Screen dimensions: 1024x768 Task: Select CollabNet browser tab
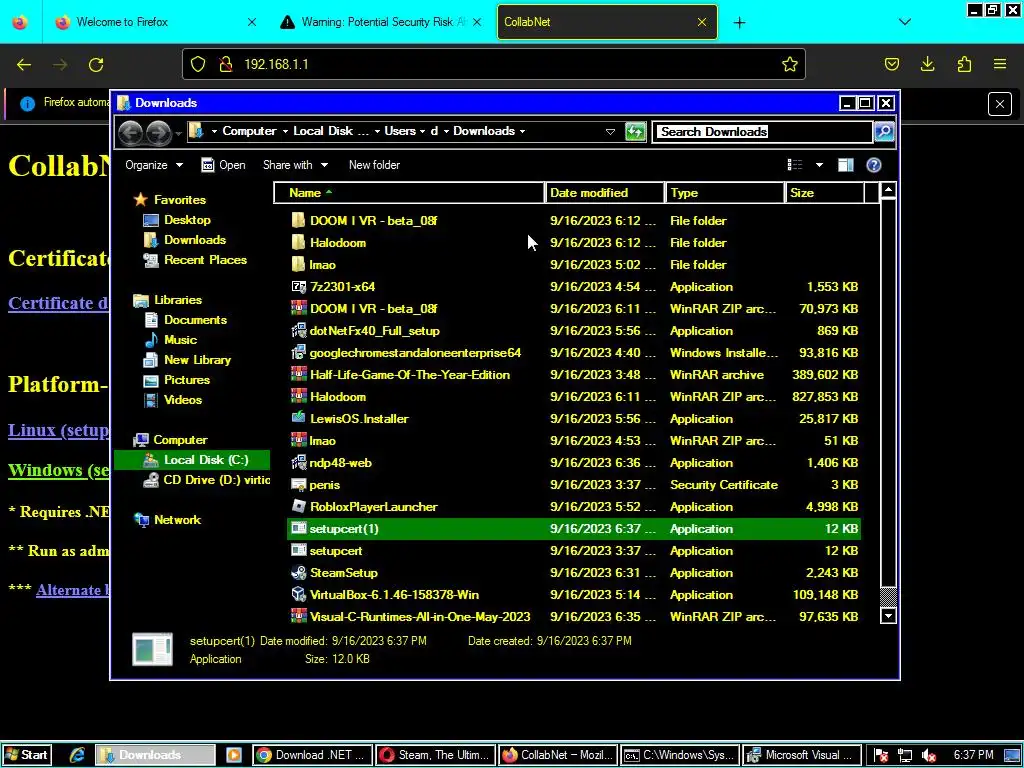click(607, 22)
